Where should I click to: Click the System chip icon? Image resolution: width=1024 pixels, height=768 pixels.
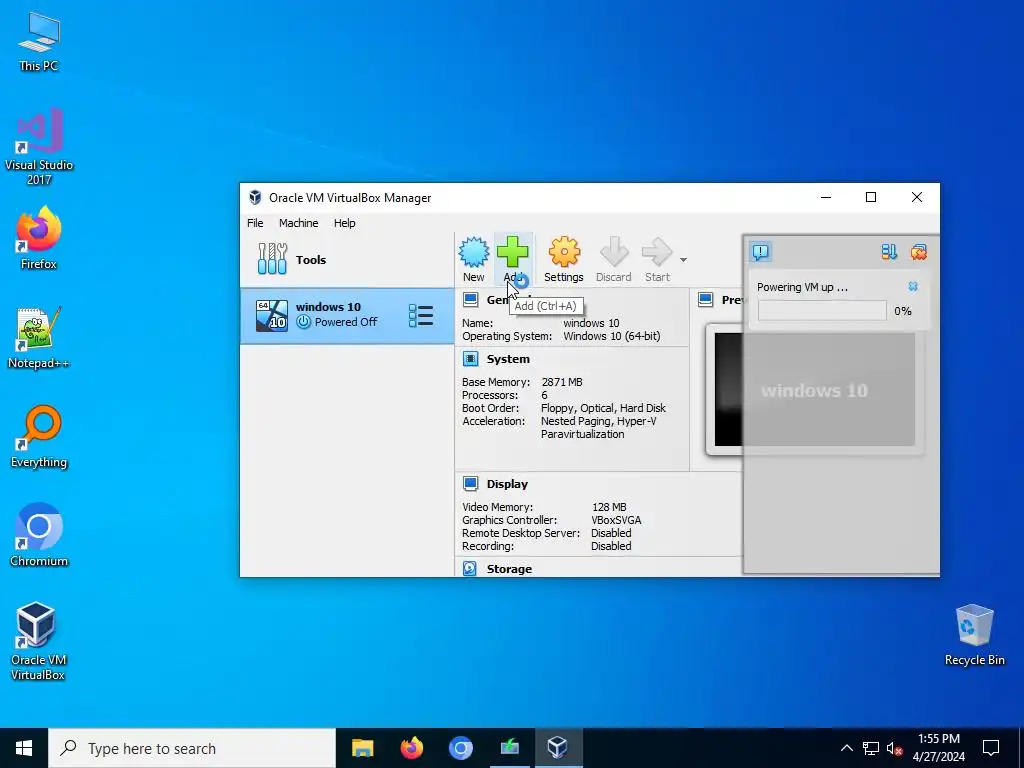[470, 359]
